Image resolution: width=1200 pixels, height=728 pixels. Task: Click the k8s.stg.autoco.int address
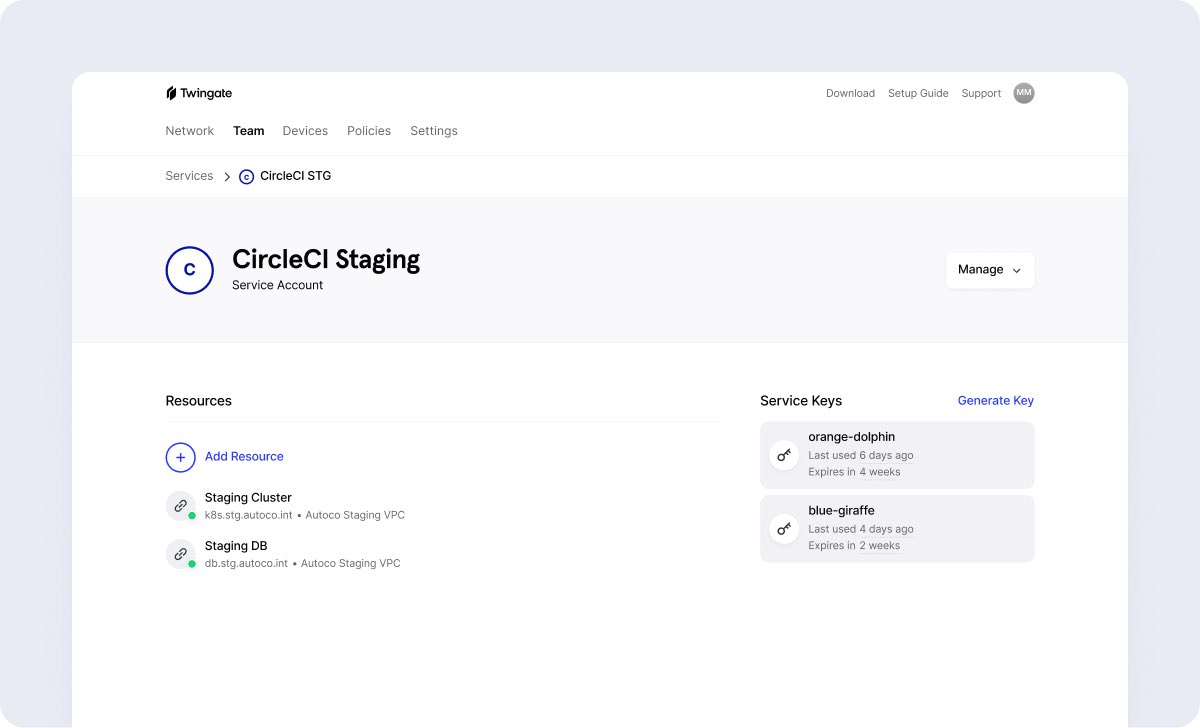(x=248, y=516)
